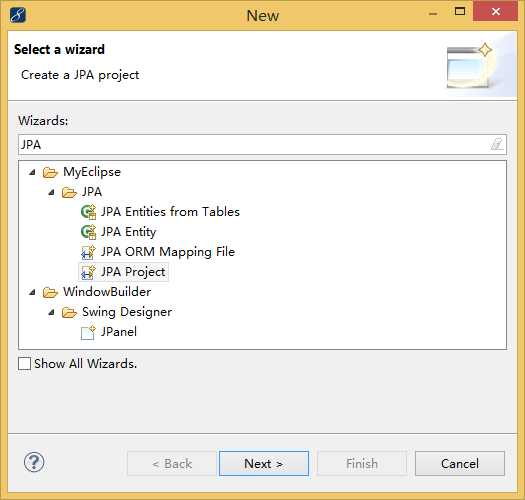Dismiss the dialog with Cancel

click(460, 463)
